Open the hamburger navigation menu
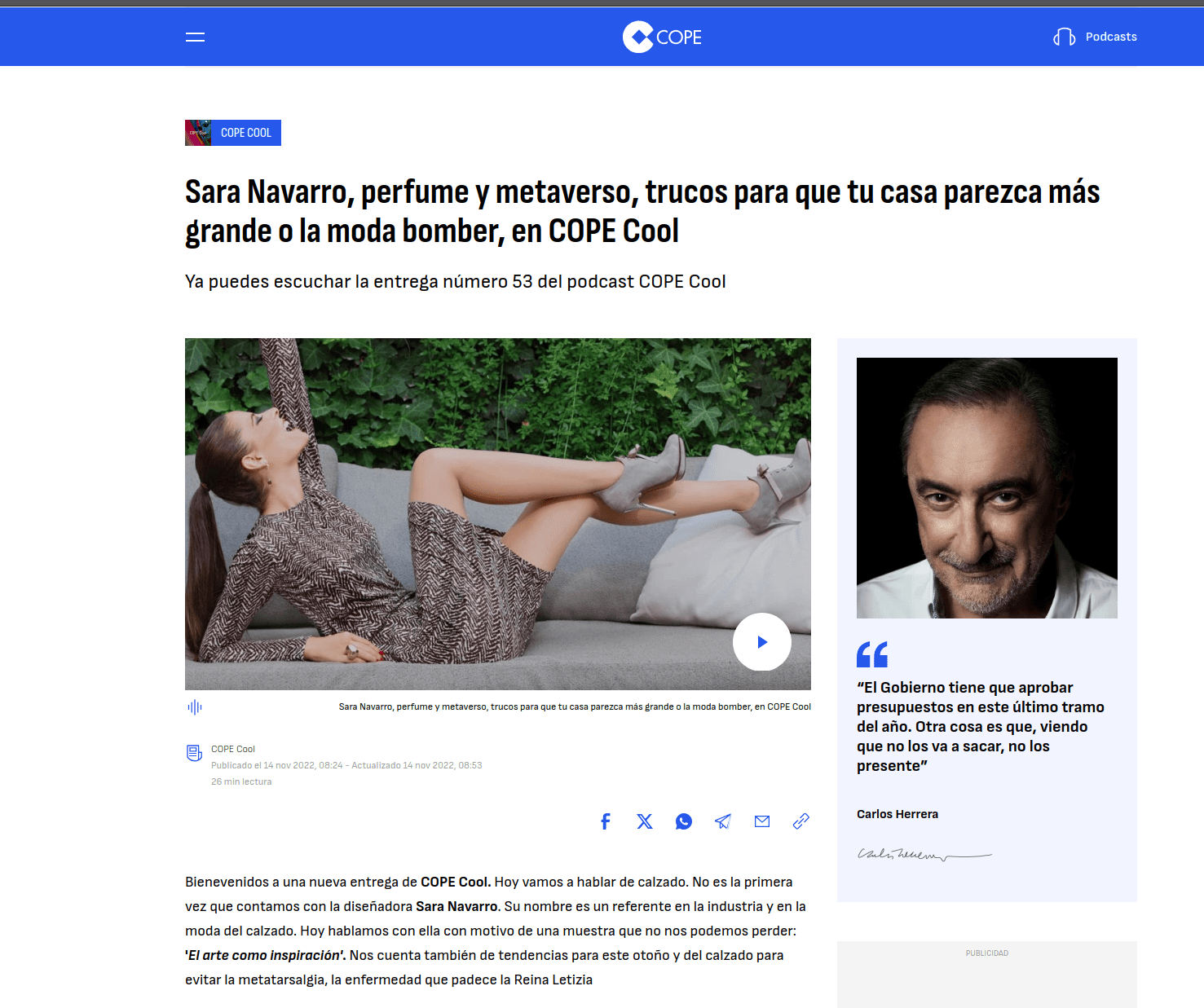Image resolution: width=1204 pixels, height=1008 pixels. (195, 37)
